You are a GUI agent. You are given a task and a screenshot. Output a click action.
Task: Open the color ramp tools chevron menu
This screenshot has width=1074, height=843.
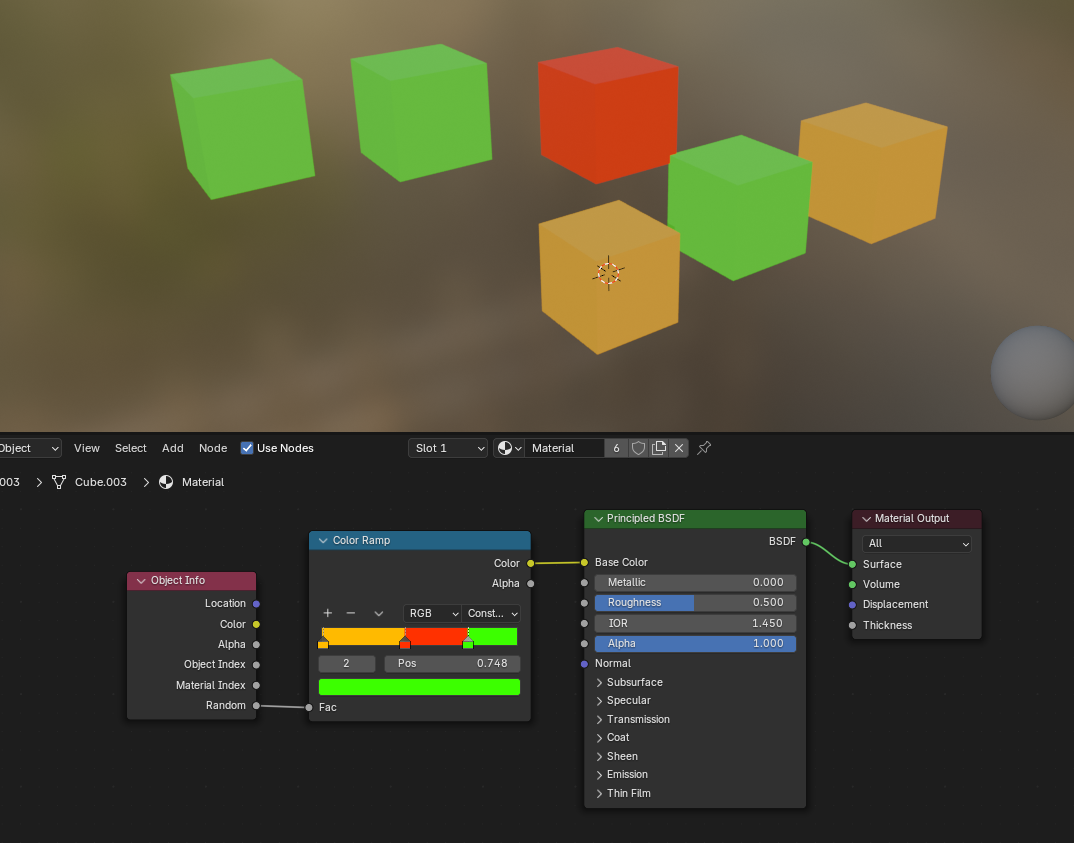coord(378,613)
